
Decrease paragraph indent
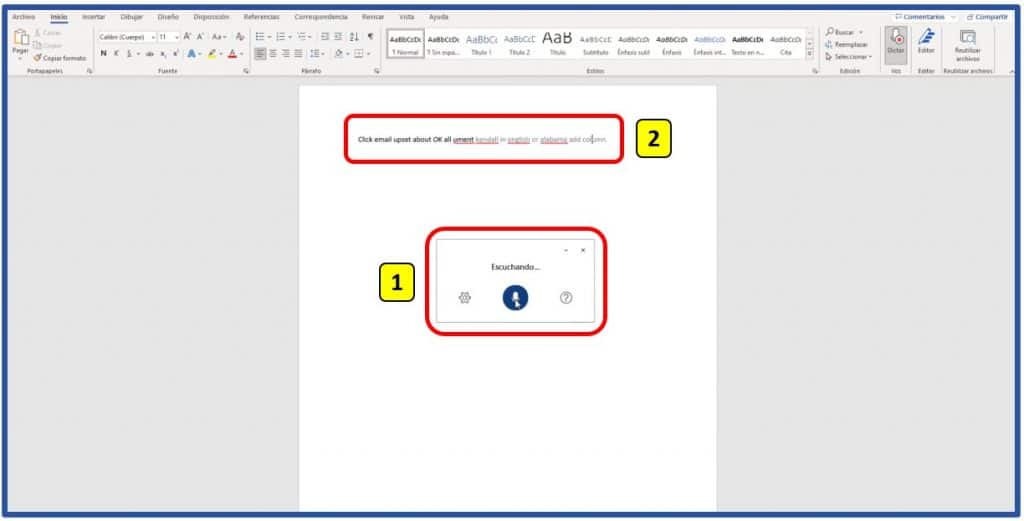click(x=325, y=37)
